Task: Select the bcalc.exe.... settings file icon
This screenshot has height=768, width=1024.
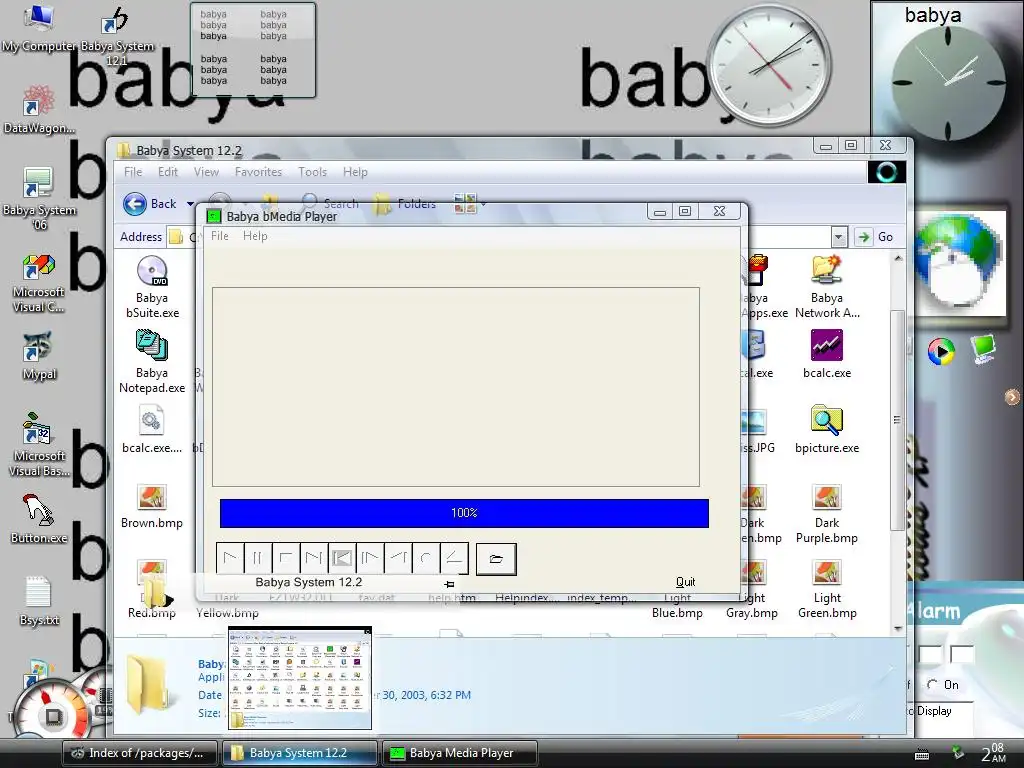Action: (152, 430)
